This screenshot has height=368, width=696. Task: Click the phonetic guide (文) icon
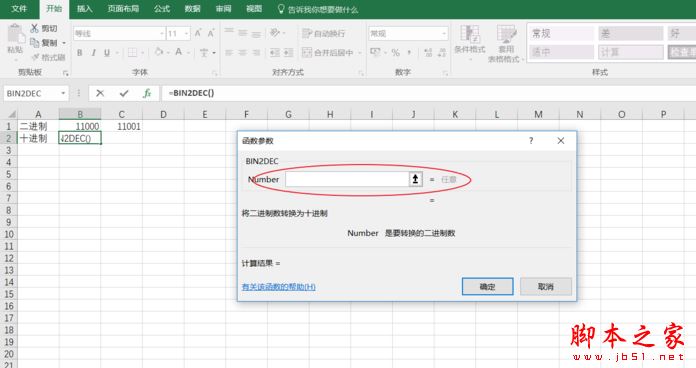click(x=204, y=53)
